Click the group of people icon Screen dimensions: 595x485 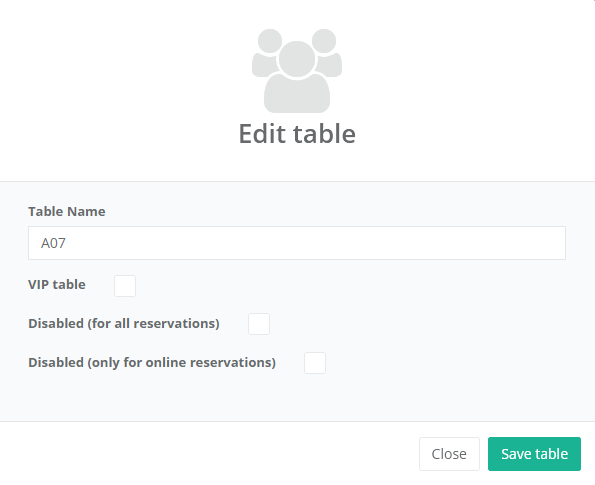[297, 71]
